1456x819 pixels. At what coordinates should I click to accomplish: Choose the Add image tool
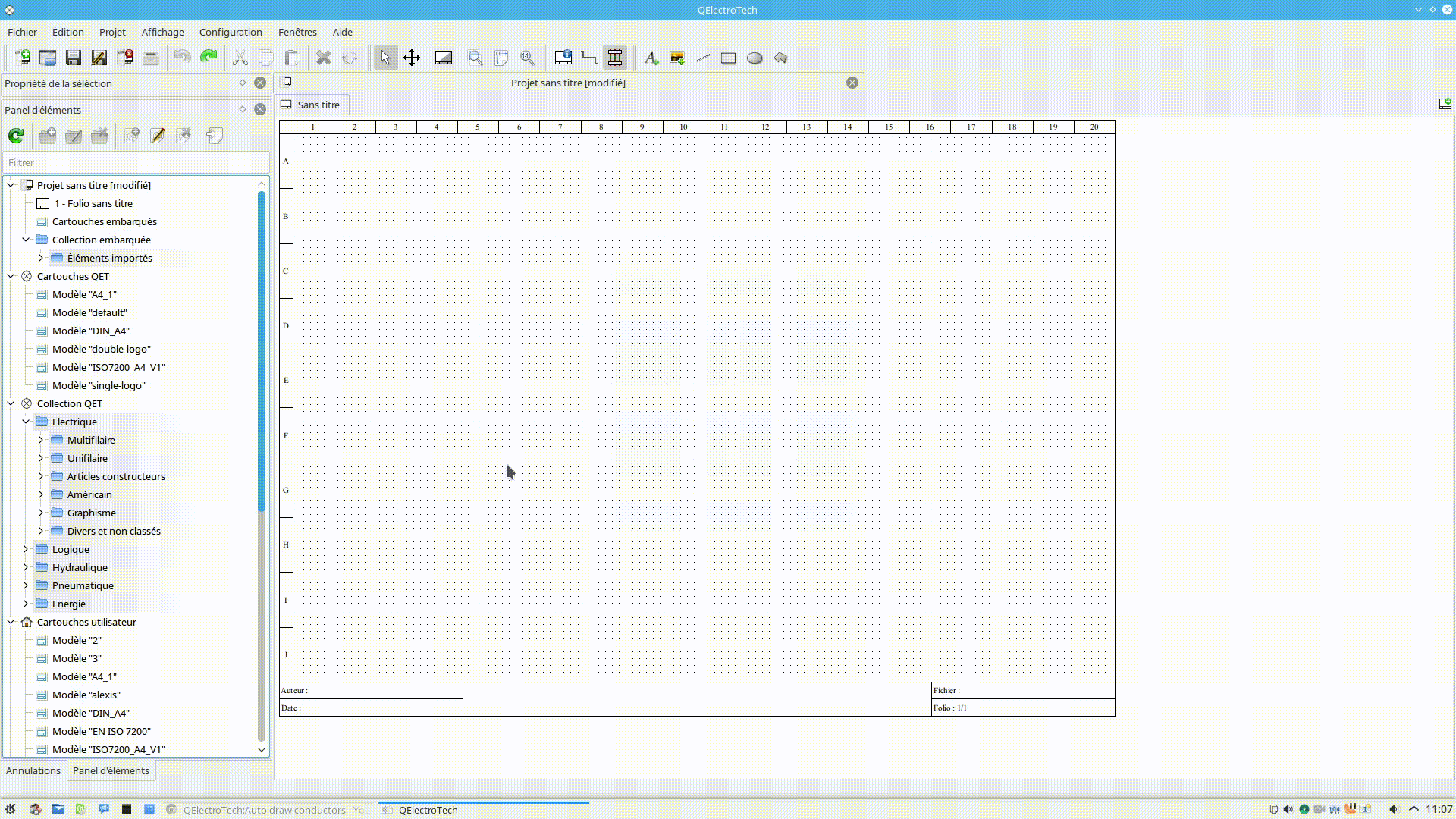point(677,58)
